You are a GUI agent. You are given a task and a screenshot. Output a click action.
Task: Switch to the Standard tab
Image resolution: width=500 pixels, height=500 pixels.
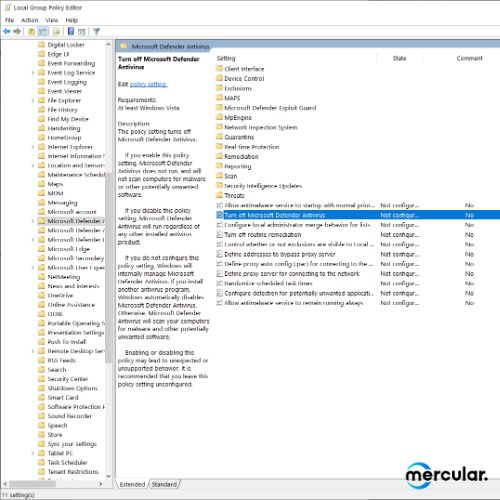164,484
